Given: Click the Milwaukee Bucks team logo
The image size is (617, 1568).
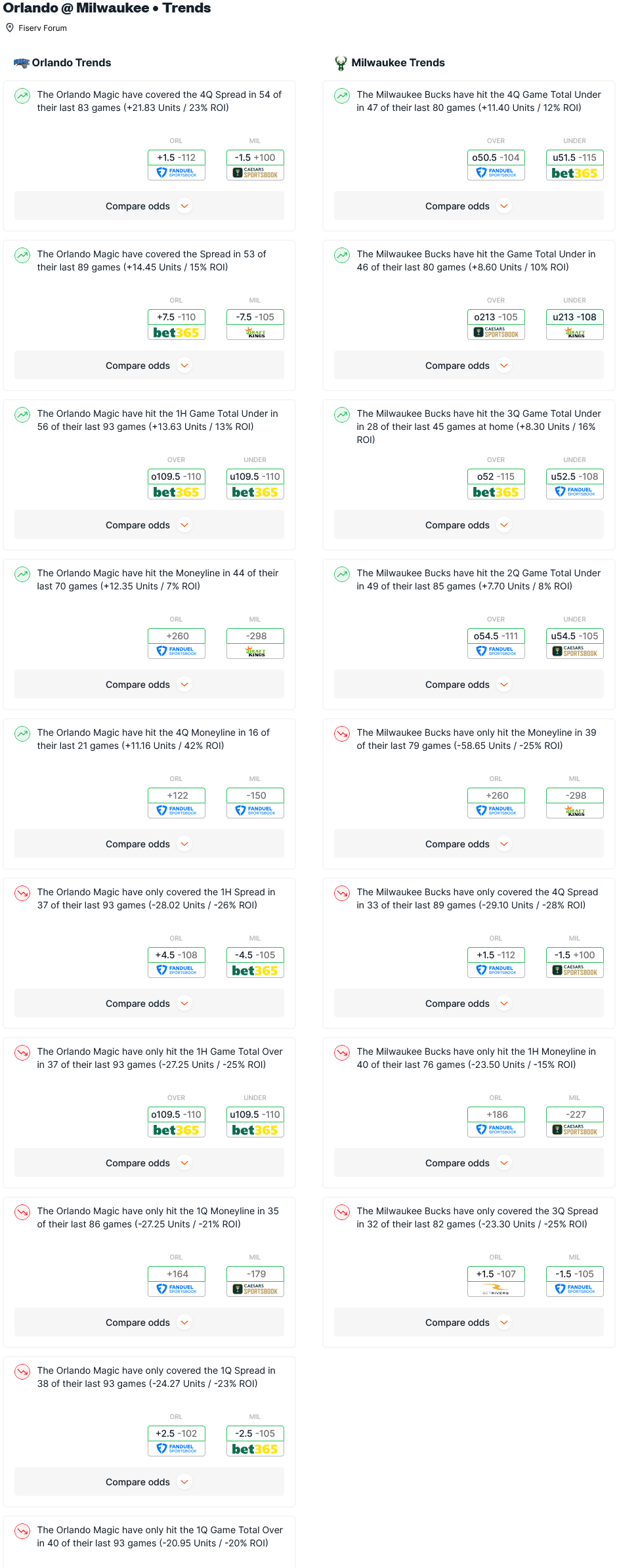Looking at the screenshot, I should [341, 63].
